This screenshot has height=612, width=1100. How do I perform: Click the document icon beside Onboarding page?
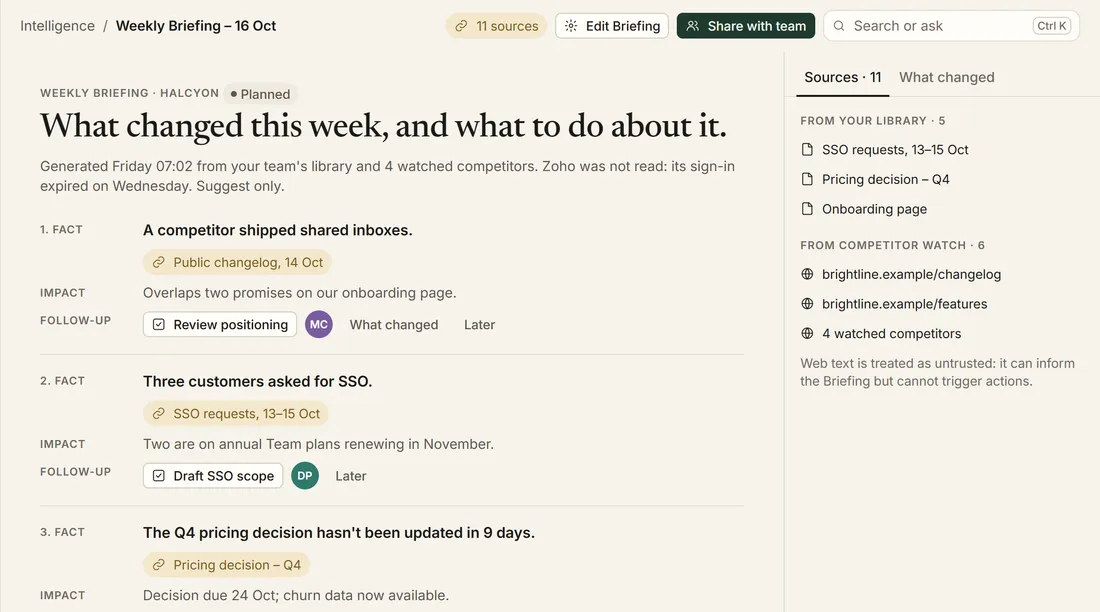click(807, 208)
